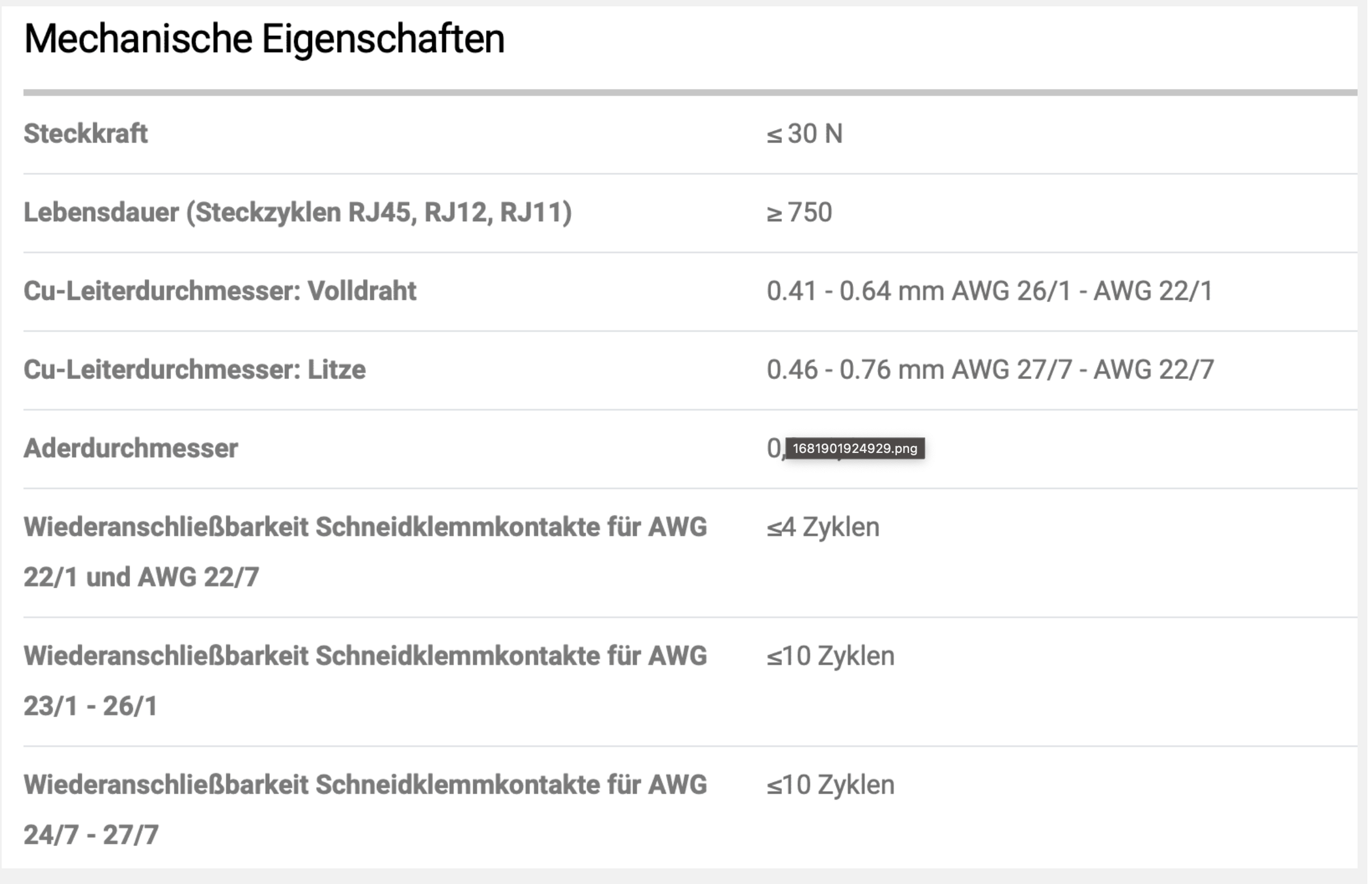The width and height of the screenshot is (1372, 884).
Task: Select the Aderdurchmesser row label
Action: coord(131,448)
